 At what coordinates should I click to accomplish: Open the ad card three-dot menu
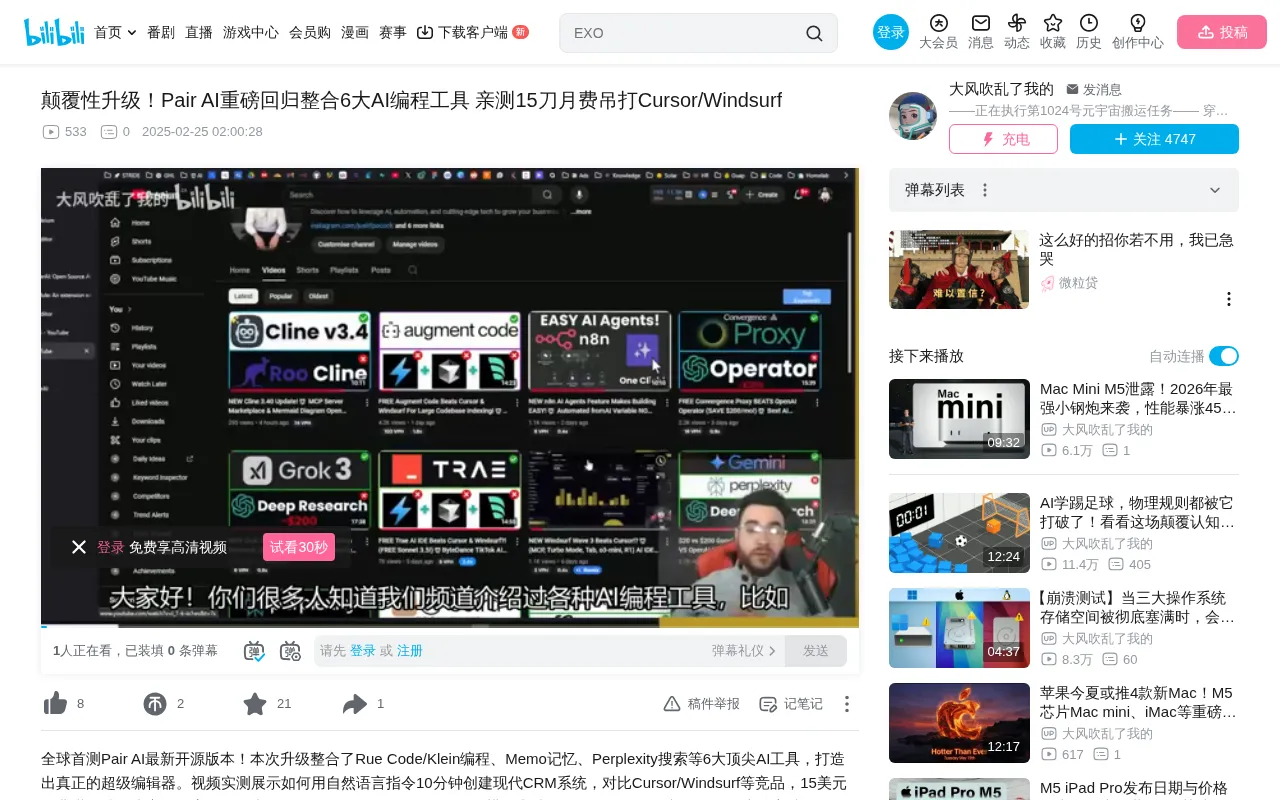pyautogui.click(x=1229, y=299)
